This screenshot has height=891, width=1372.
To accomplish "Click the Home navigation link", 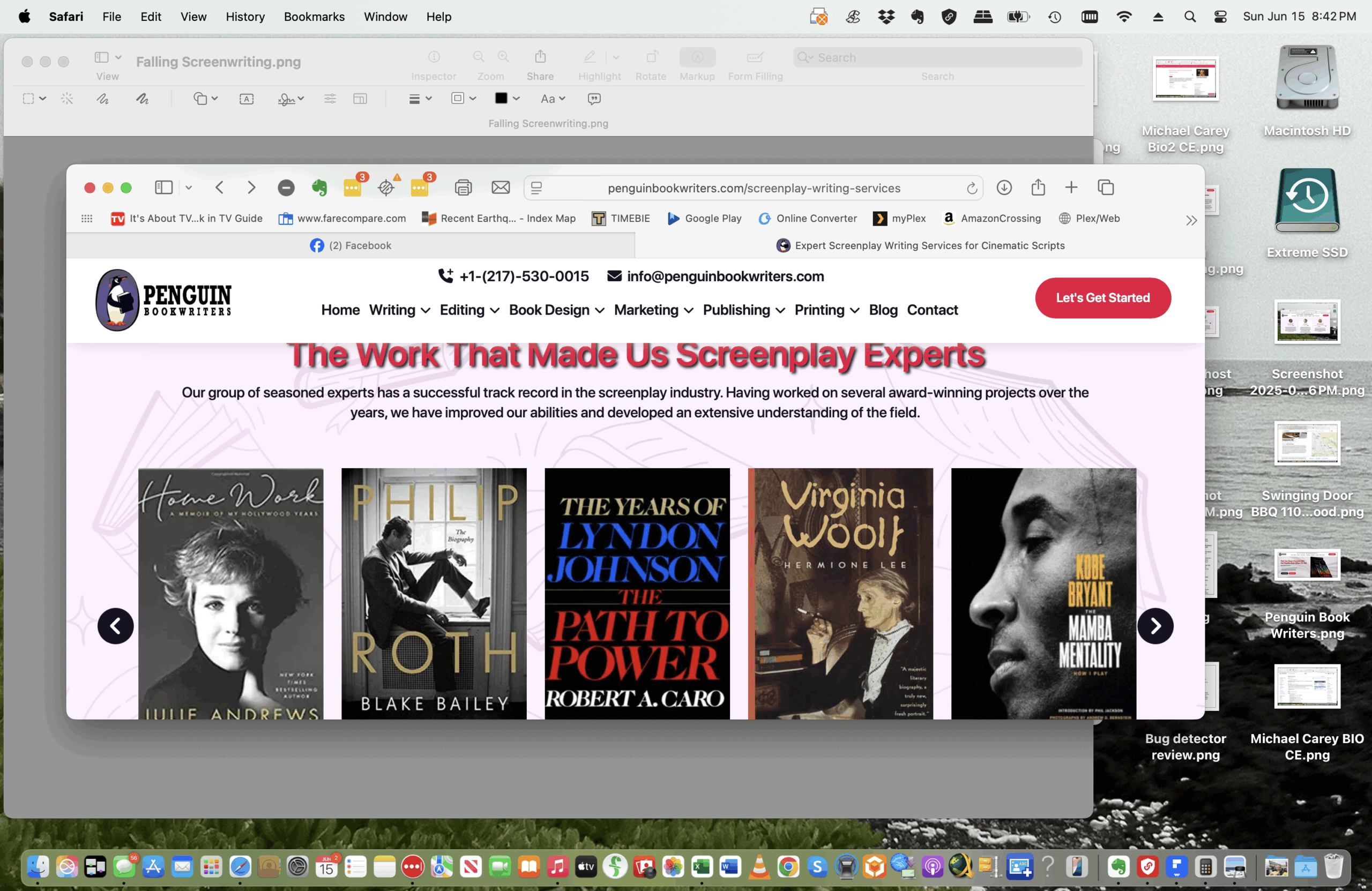I will coord(340,310).
